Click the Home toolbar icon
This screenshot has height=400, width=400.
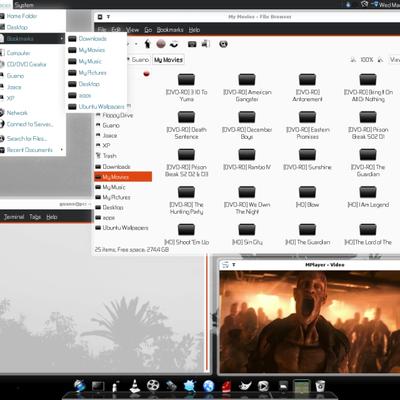click(x=192, y=44)
